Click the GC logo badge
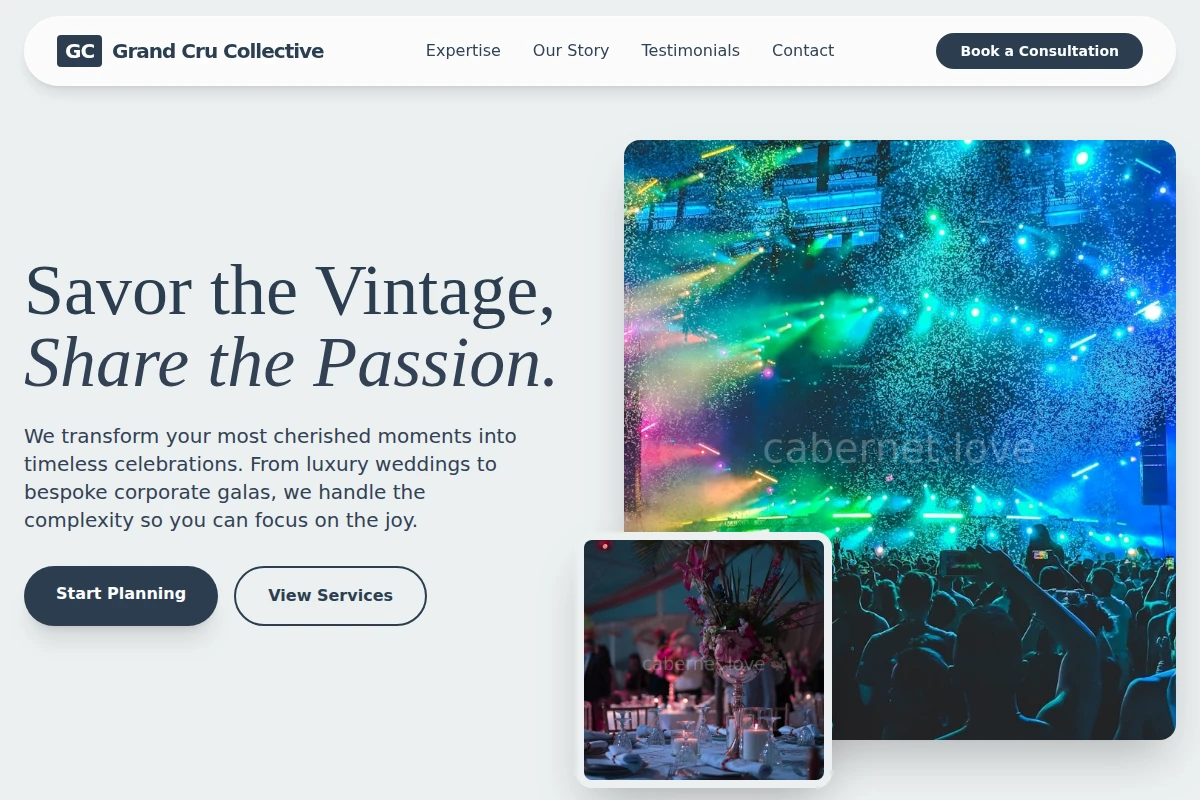Viewport: 1200px width, 800px height. [79, 51]
